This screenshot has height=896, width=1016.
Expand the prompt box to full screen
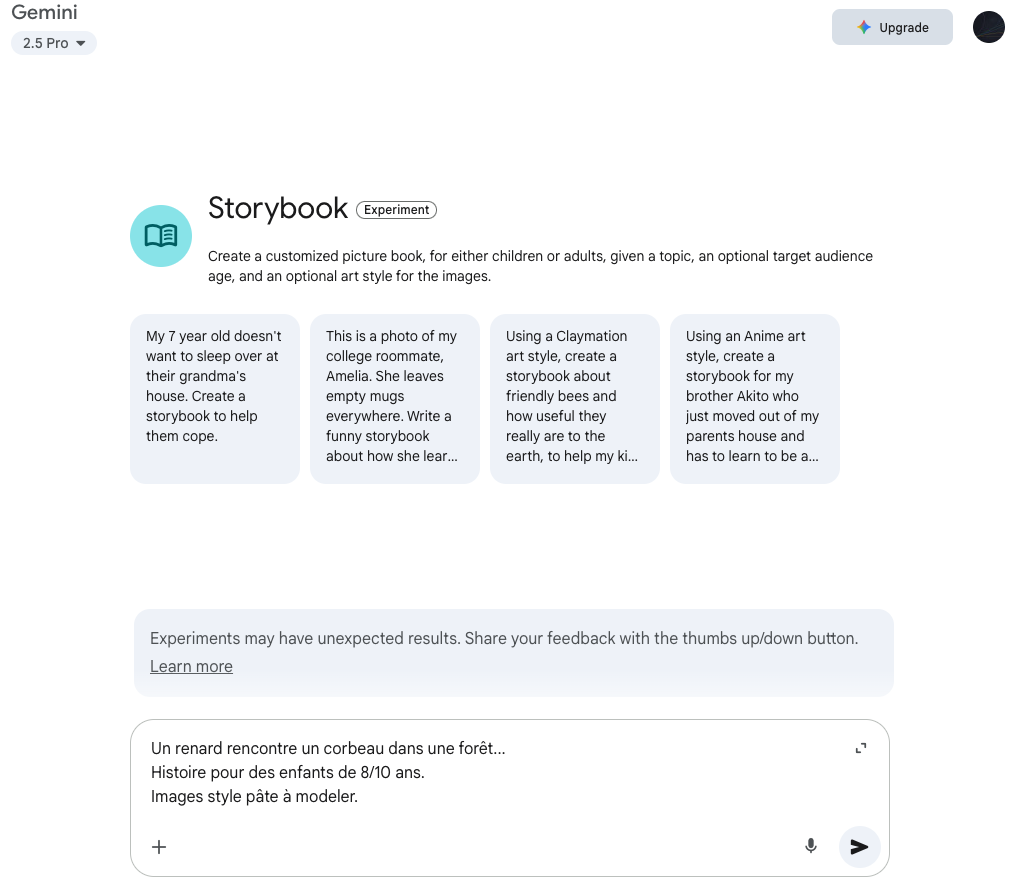click(860, 748)
